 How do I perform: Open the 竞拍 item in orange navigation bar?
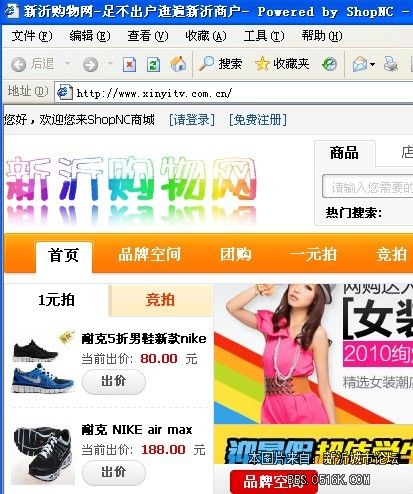pyautogui.click(x=392, y=254)
